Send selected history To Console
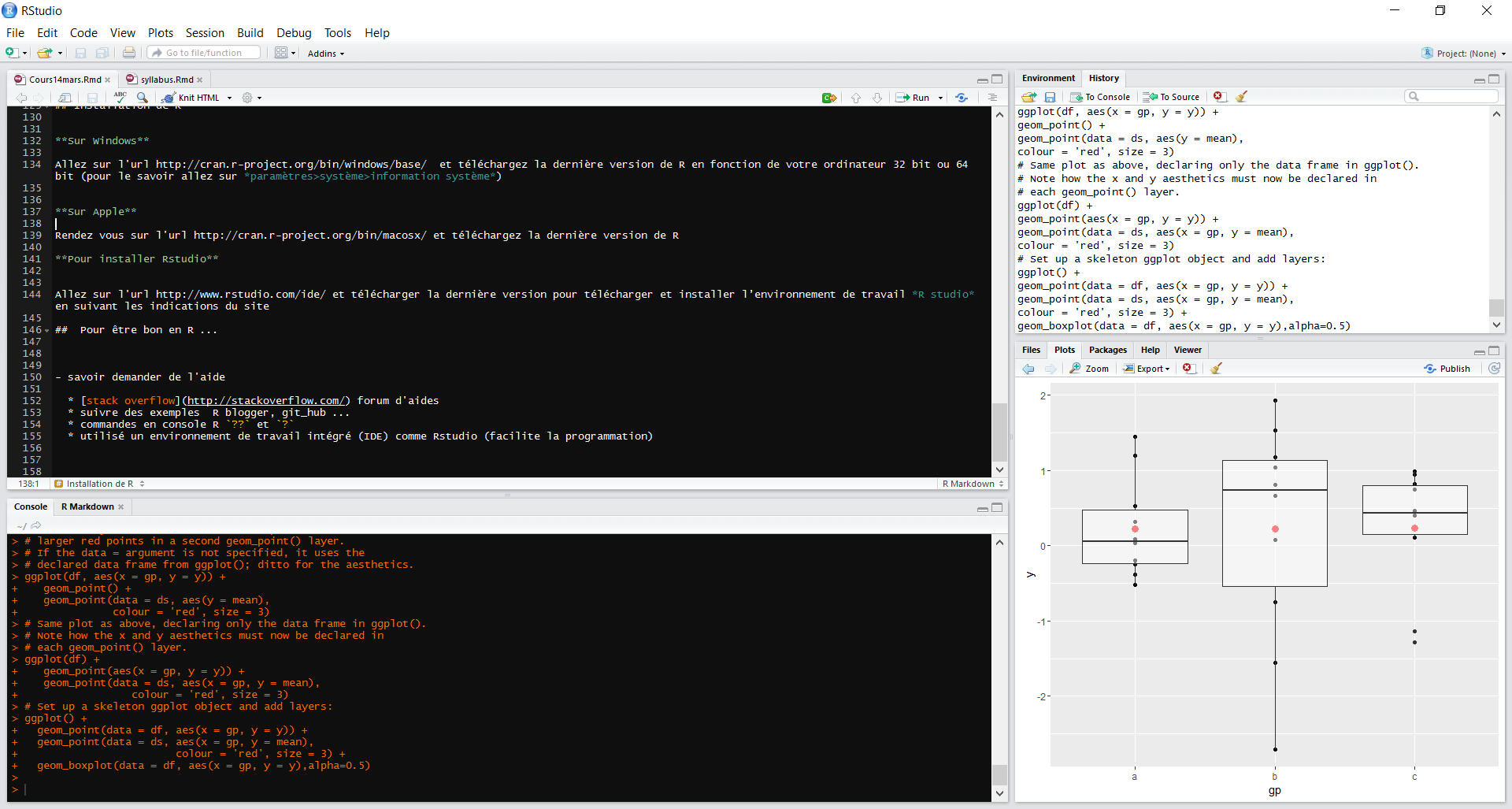1512x809 pixels. coord(1100,97)
